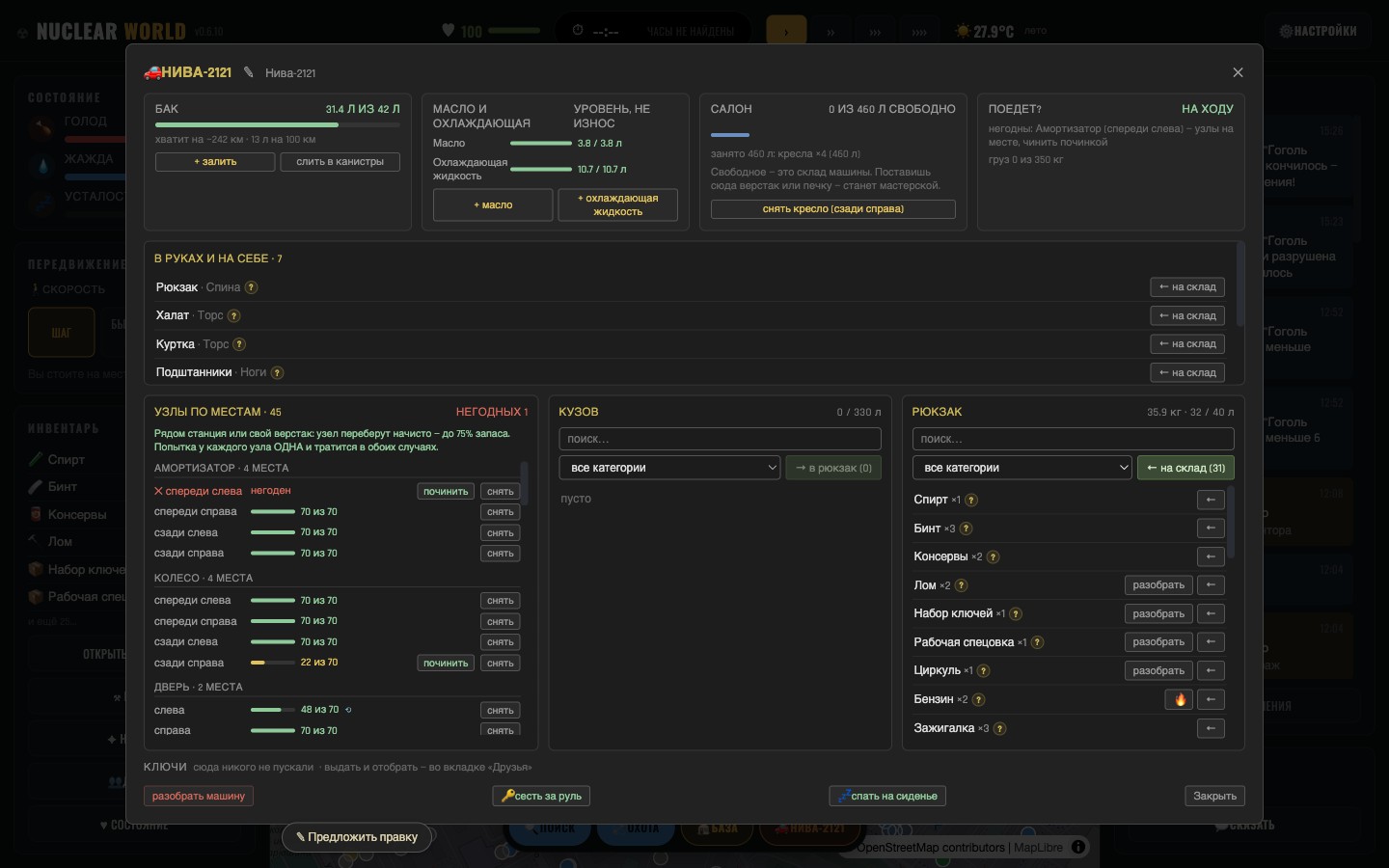The width and height of the screenshot is (1389, 868).
Task: Click the Масло level bar
Action: pyautogui.click(x=541, y=144)
